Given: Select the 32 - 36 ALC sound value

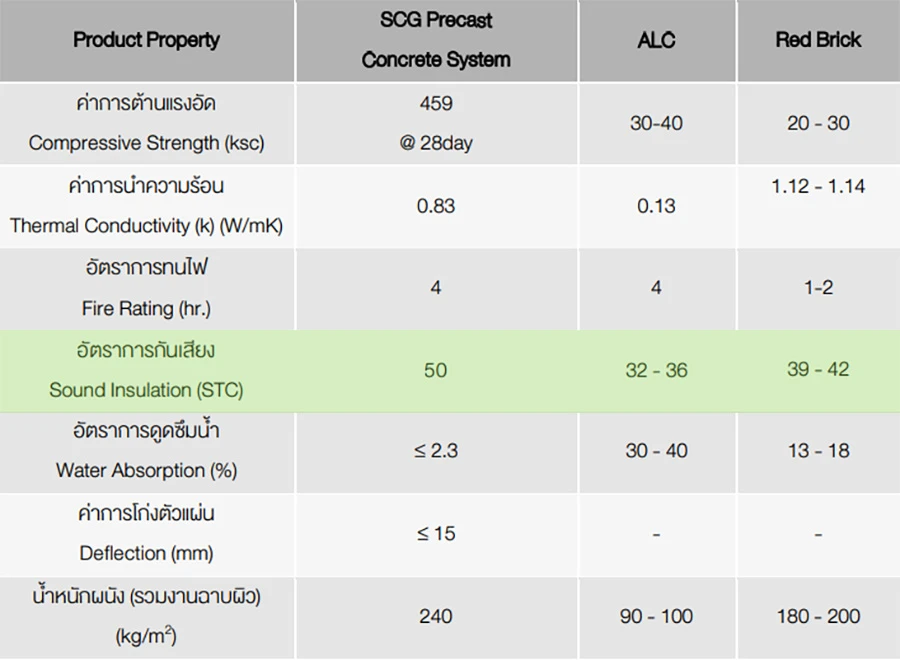Looking at the screenshot, I should pos(656,370).
